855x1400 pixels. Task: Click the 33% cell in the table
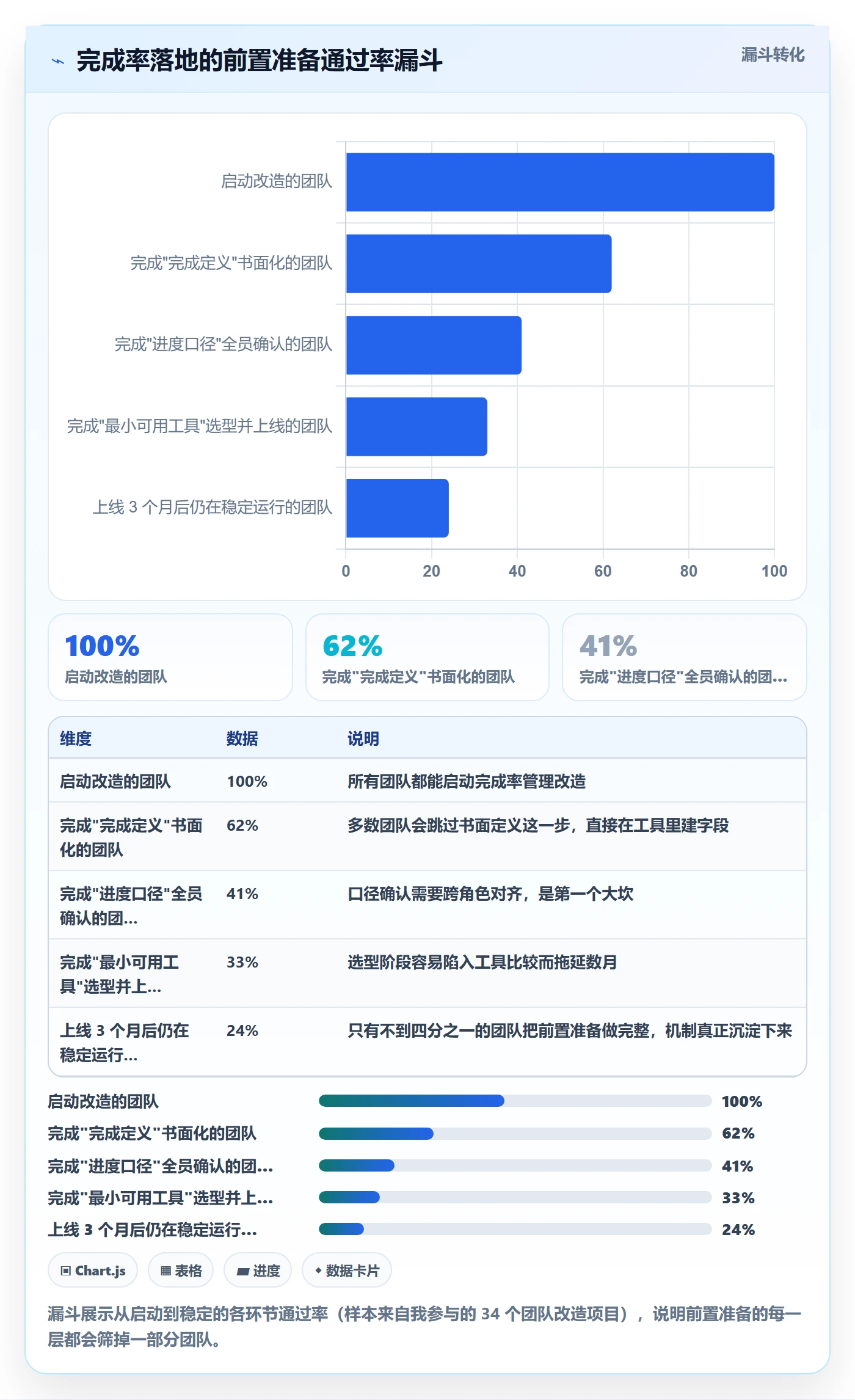tap(242, 962)
